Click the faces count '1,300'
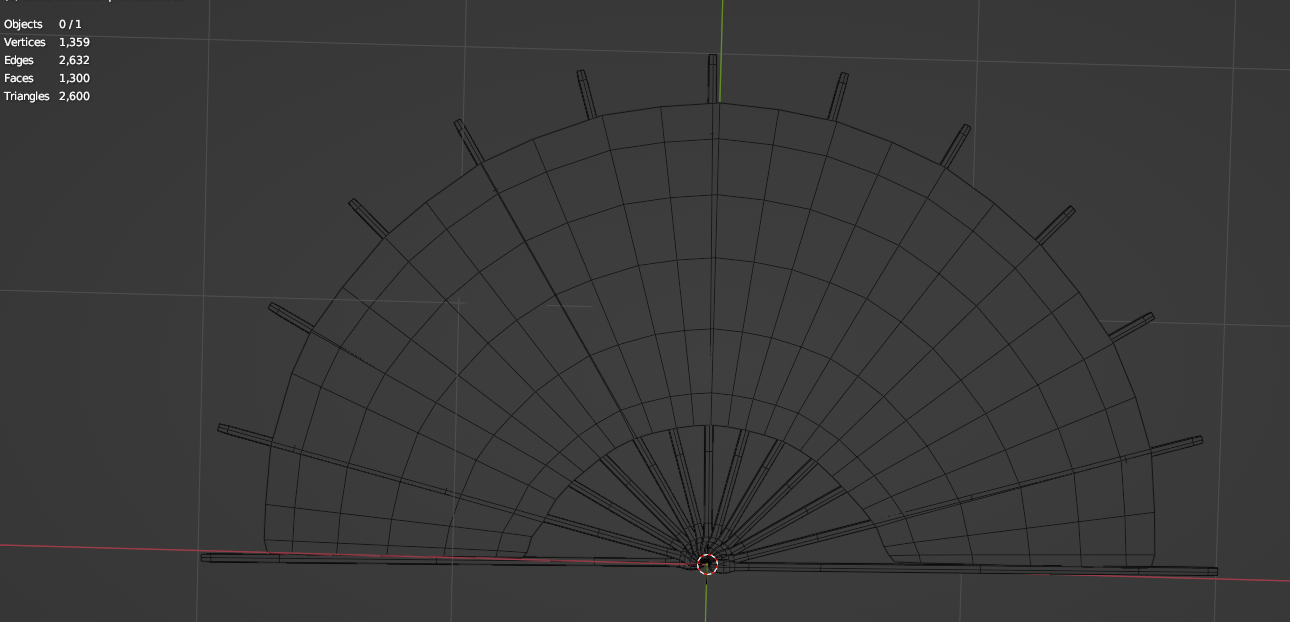This screenshot has width=1290, height=622. (74, 78)
